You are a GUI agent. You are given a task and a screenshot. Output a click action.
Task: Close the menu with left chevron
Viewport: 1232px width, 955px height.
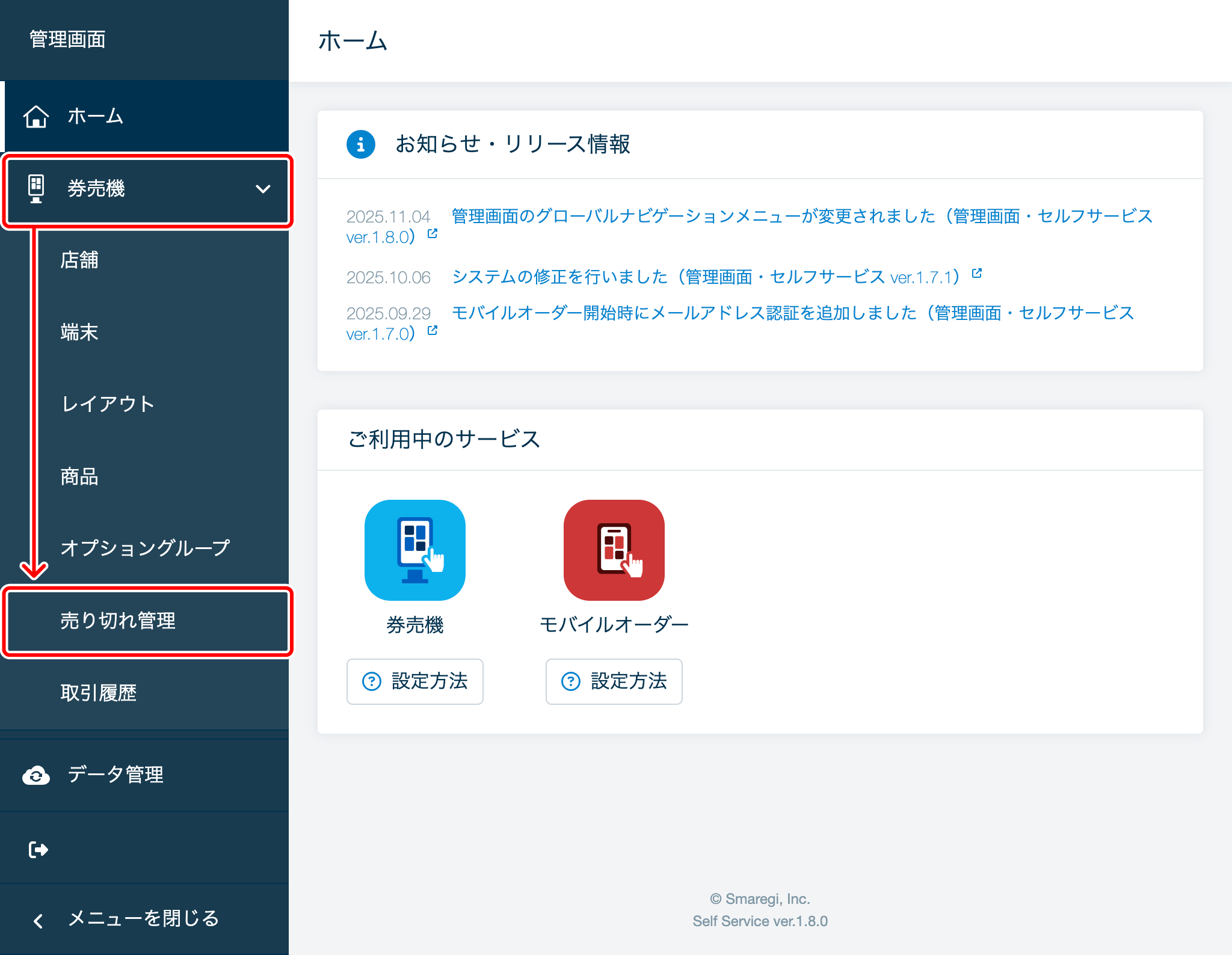[x=38, y=920]
